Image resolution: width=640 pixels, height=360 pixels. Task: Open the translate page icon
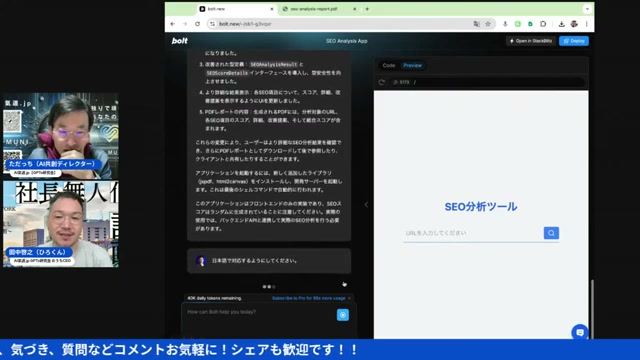point(476,24)
